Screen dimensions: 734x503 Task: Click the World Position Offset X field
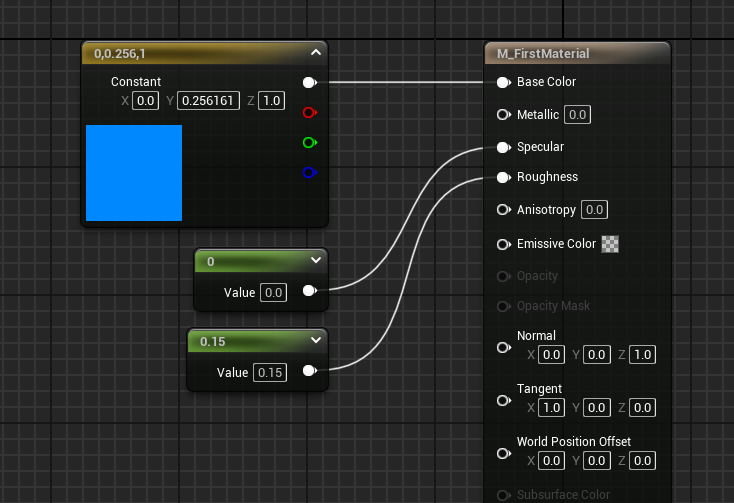551,460
